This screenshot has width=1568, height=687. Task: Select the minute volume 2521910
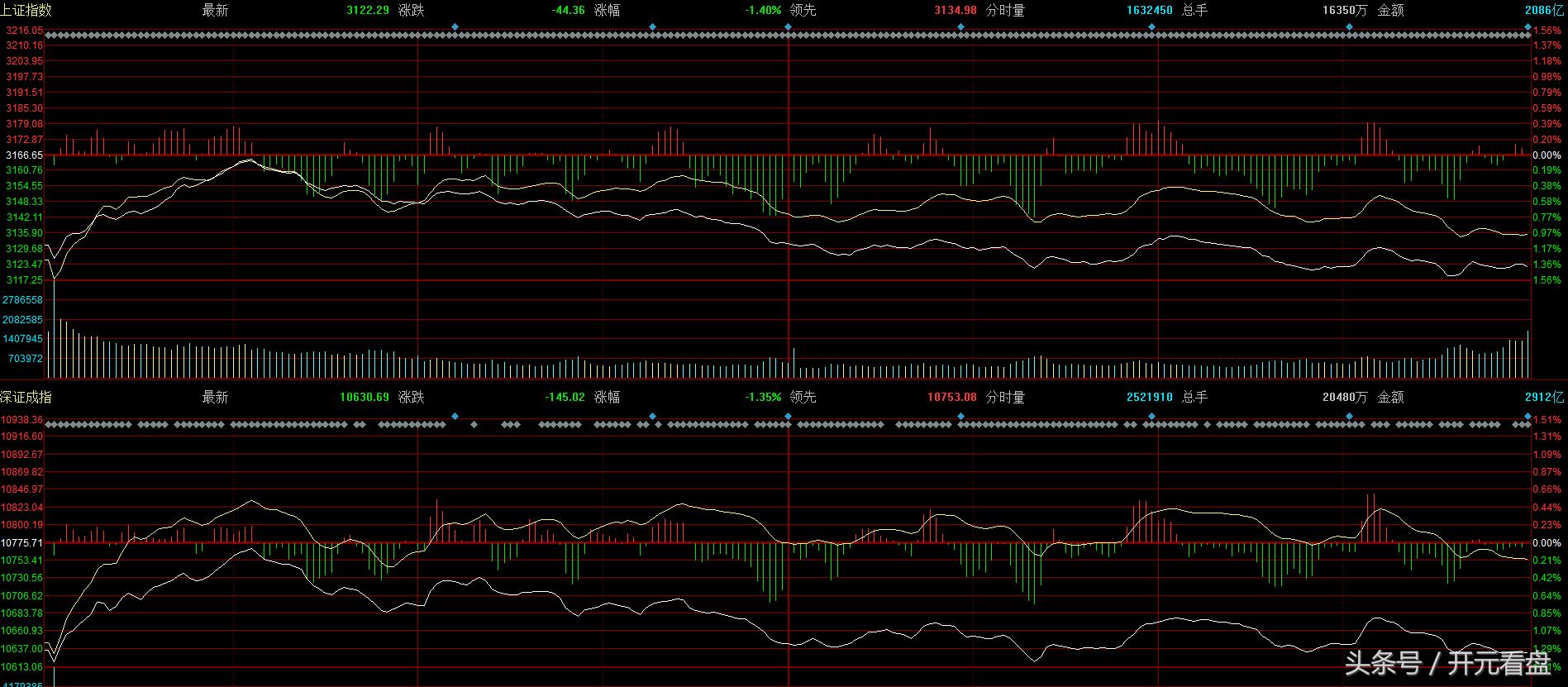(x=1150, y=397)
